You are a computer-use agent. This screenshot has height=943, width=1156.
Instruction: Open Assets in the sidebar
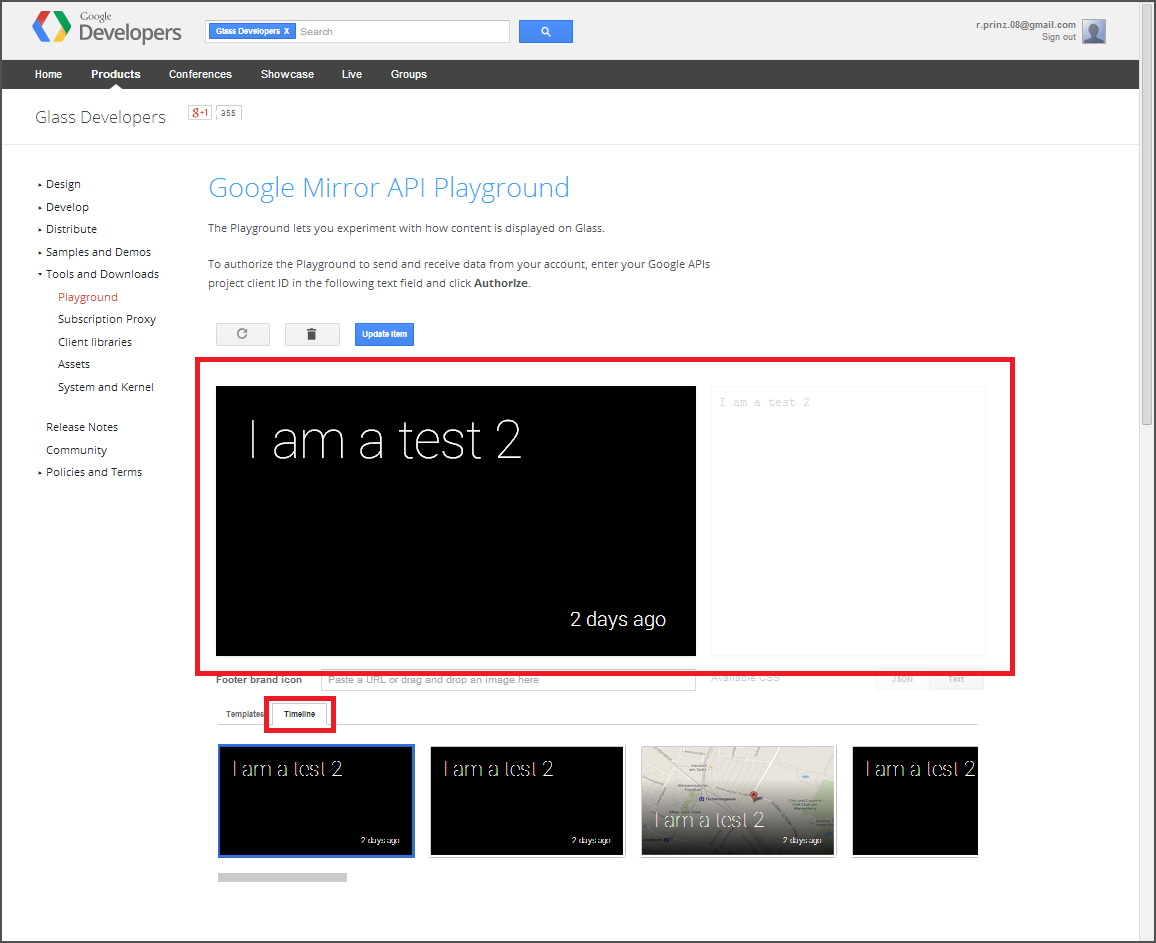pos(74,364)
